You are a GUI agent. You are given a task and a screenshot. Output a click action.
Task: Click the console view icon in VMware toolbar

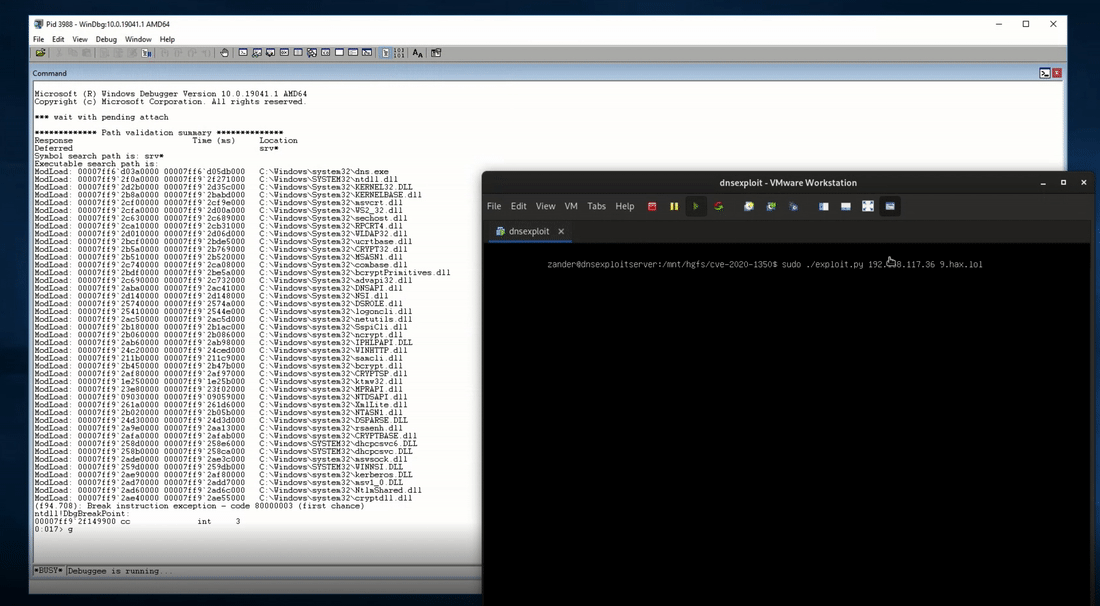click(890, 206)
